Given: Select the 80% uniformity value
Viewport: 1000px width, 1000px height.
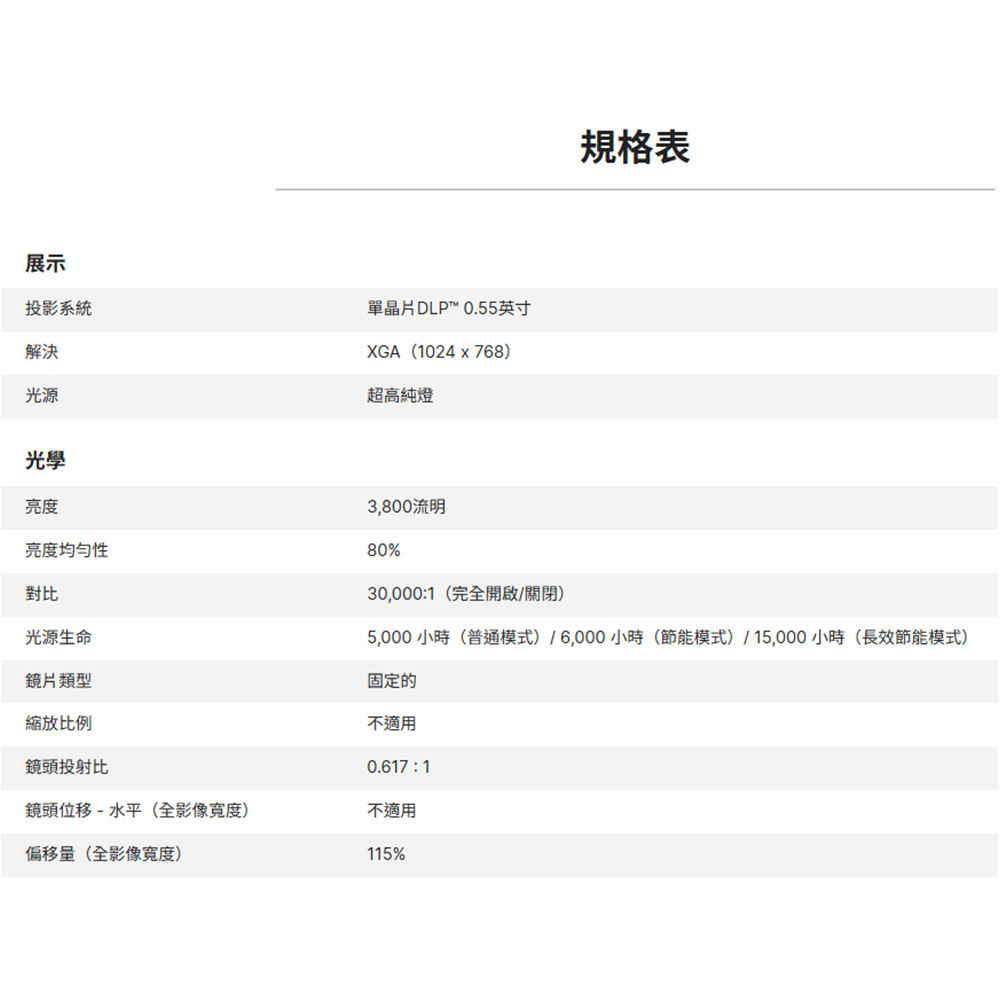Looking at the screenshot, I should (x=384, y=550).
